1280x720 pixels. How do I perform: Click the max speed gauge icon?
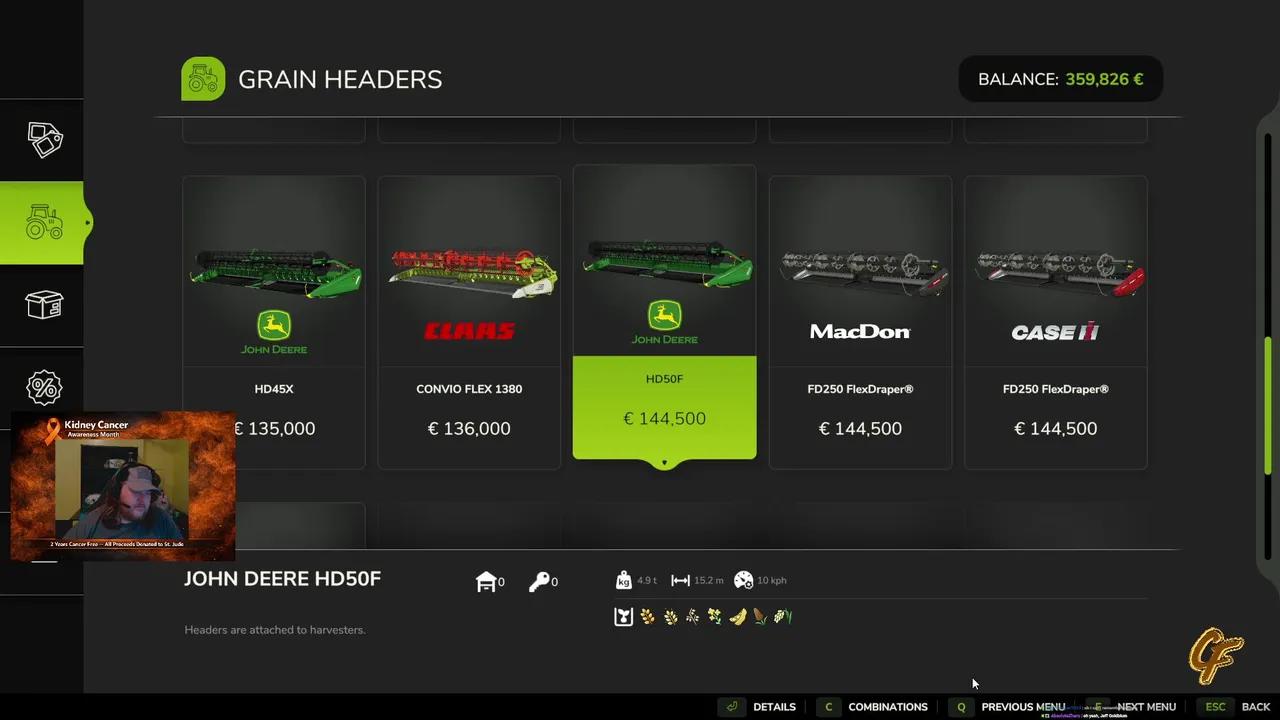click(x=743, y=580)
